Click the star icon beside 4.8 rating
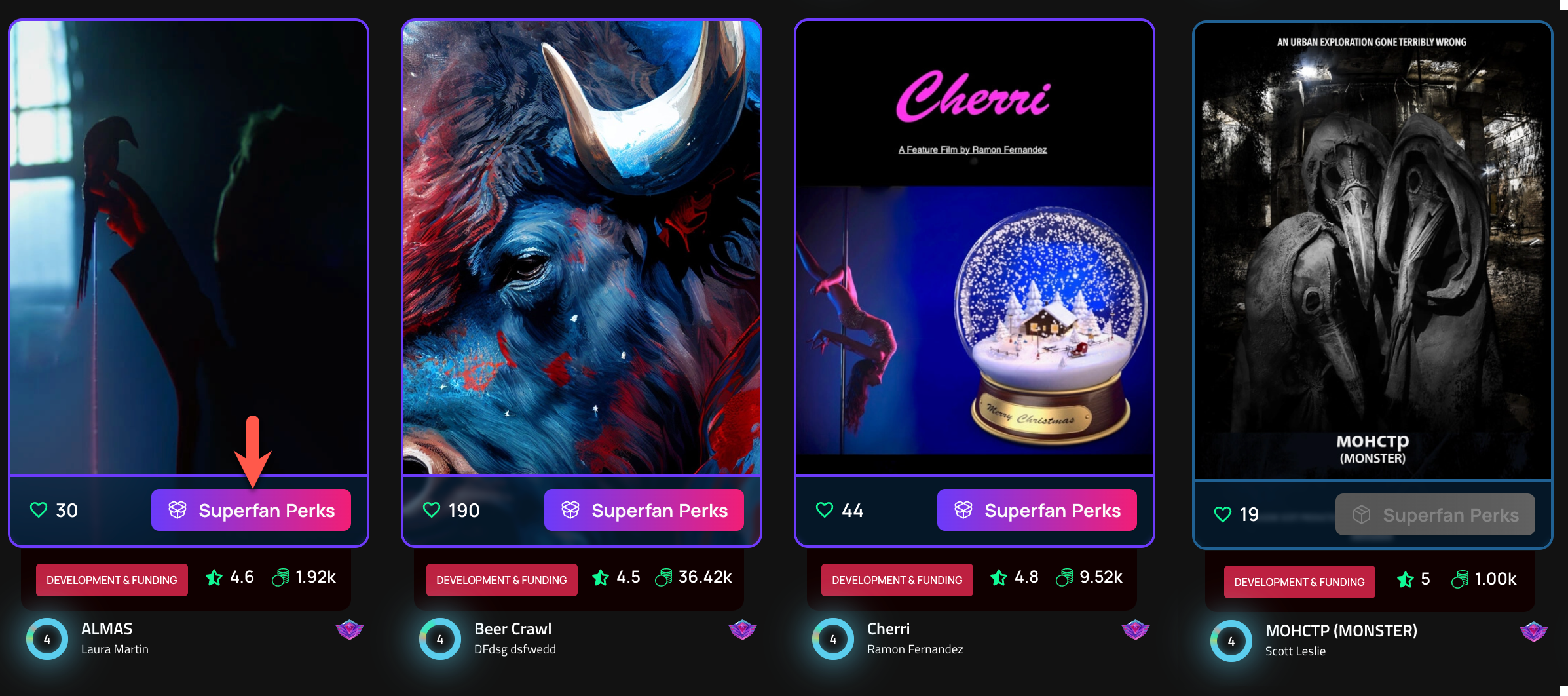Image resolution: width=1568 pixels, height=696 pixels. click(x=999, y=577)
